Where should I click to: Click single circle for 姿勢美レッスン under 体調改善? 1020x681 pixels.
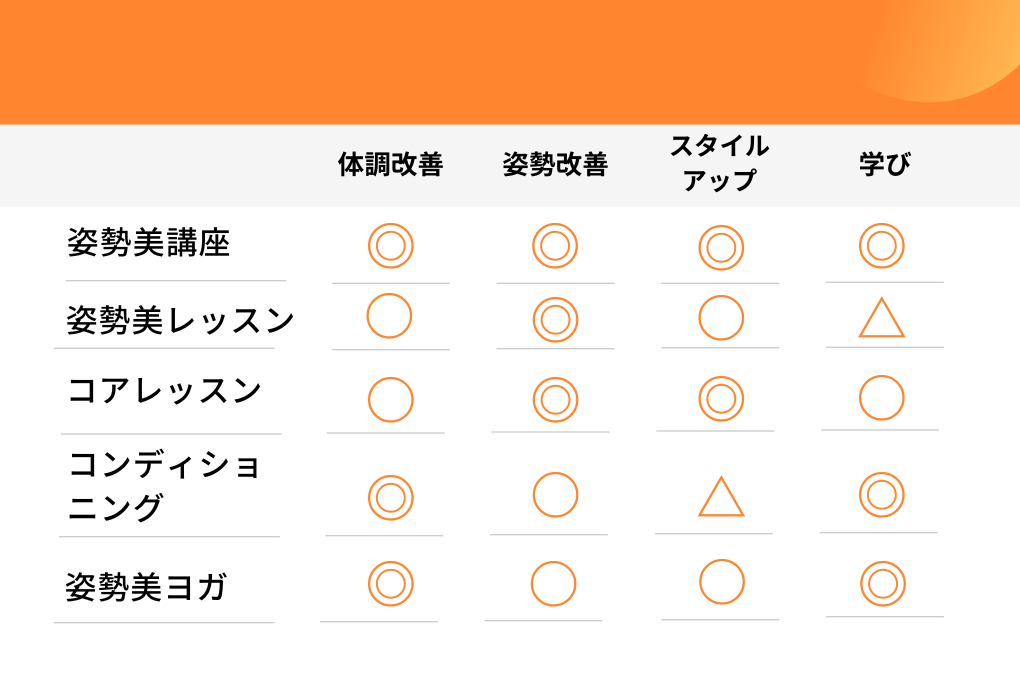click(x=389, y=315)
